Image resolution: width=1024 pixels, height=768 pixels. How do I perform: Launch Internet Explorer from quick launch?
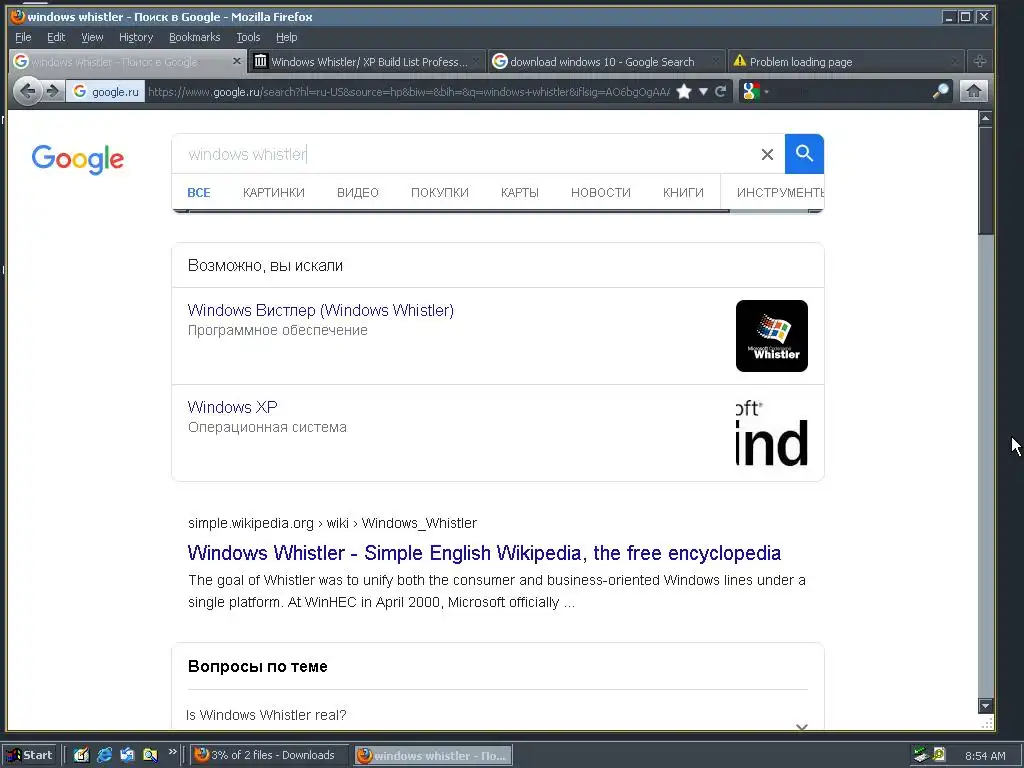click(104, 755)
